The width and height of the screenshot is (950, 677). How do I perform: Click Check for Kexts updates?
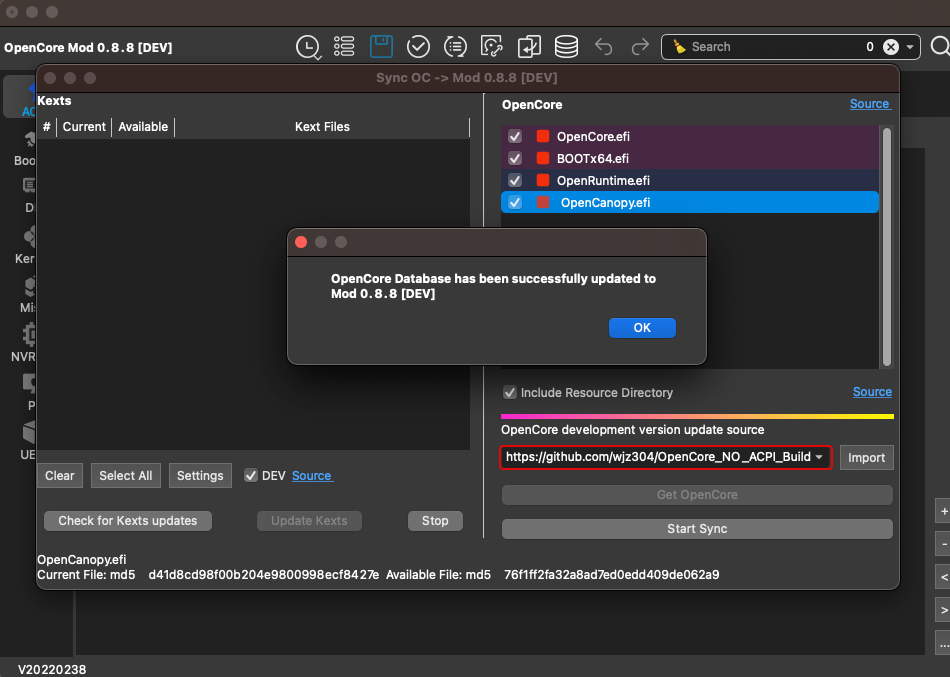(x=128, y=521)
